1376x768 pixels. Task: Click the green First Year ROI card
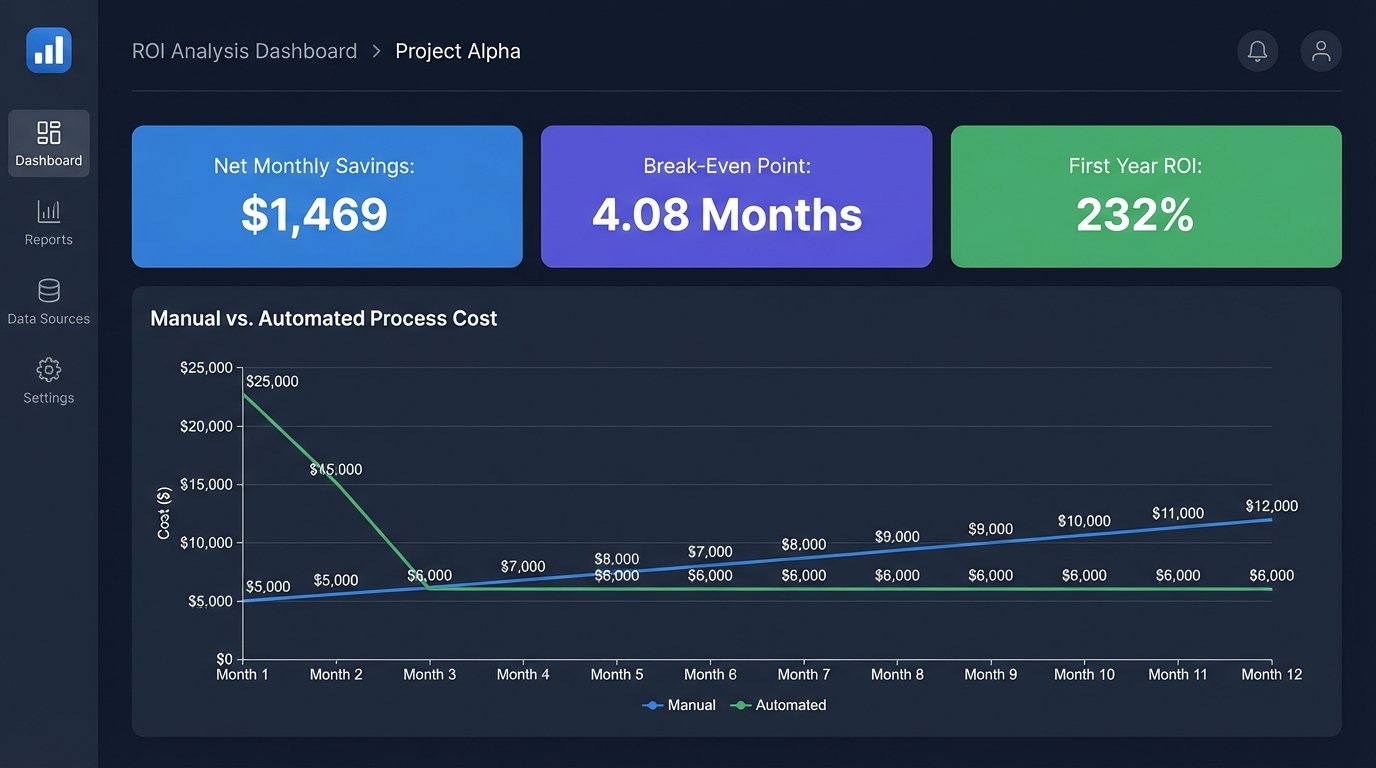pos(1146,196)
